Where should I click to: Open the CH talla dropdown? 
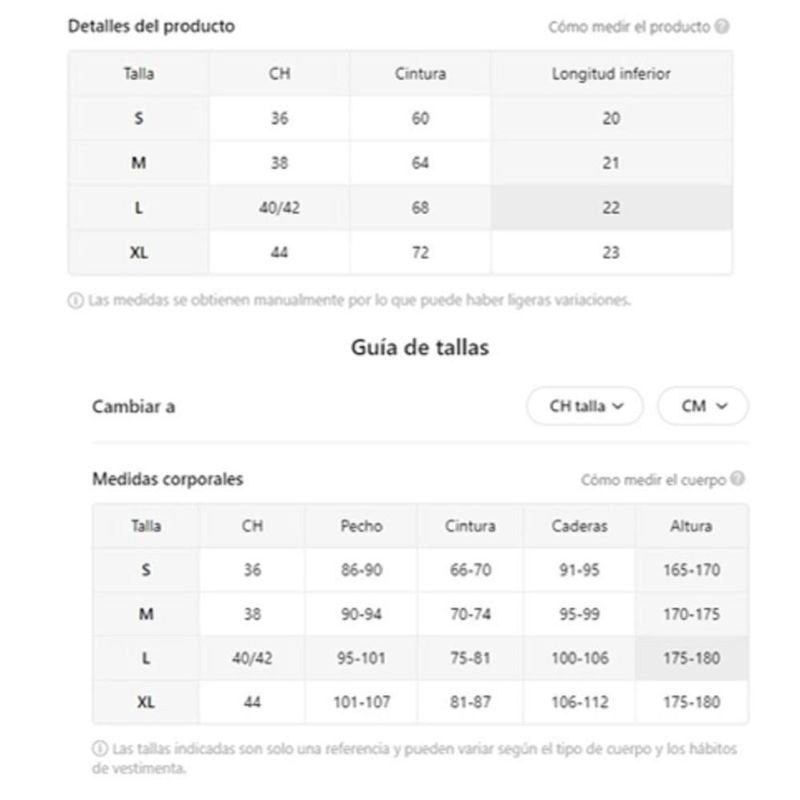click(x=585, y=406)
